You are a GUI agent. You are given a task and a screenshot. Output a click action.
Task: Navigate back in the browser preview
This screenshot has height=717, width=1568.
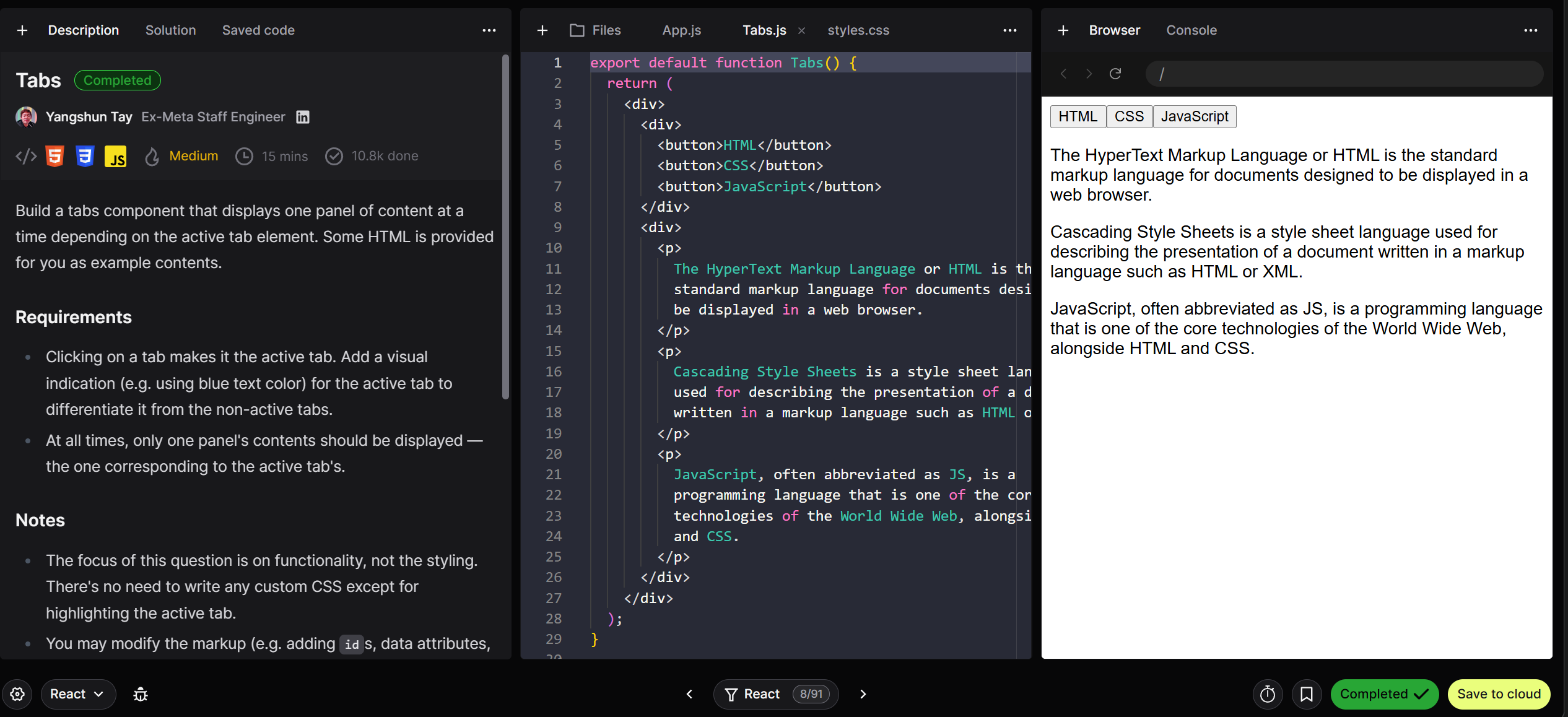[x=1063, y=73]
